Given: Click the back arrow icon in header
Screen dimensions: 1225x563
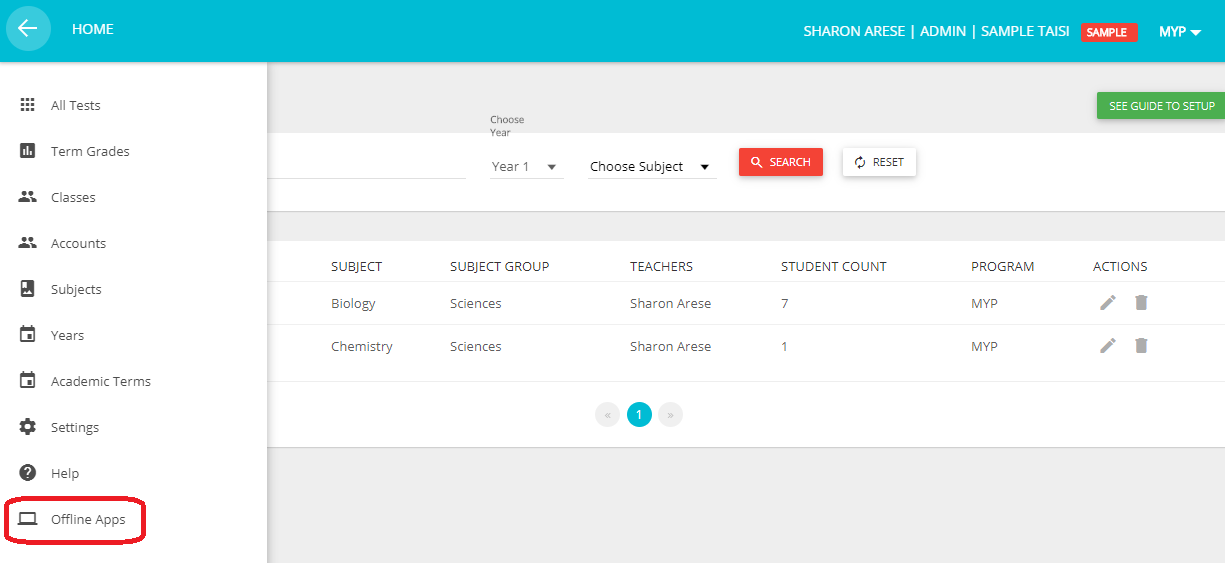Looking at the screenshot, I should tap(28, 29).
